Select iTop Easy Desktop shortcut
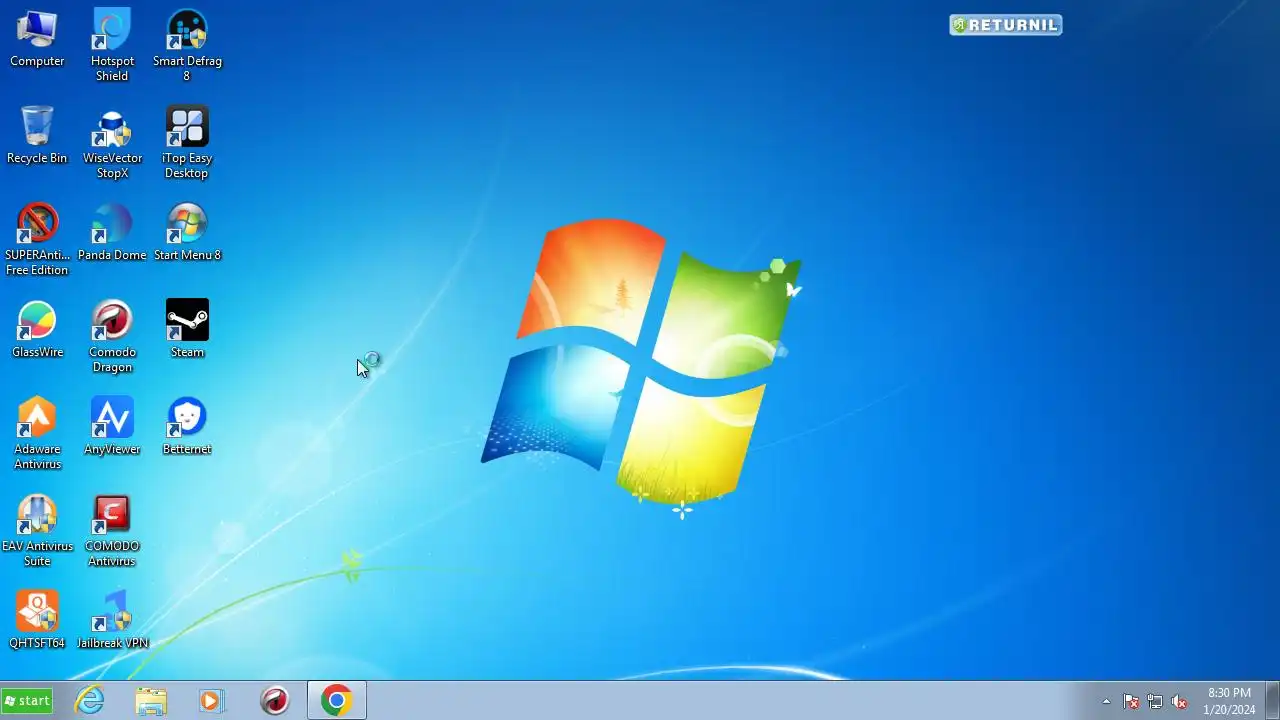This screenshot has width=1280, height=720. click(x=187, y=143)
